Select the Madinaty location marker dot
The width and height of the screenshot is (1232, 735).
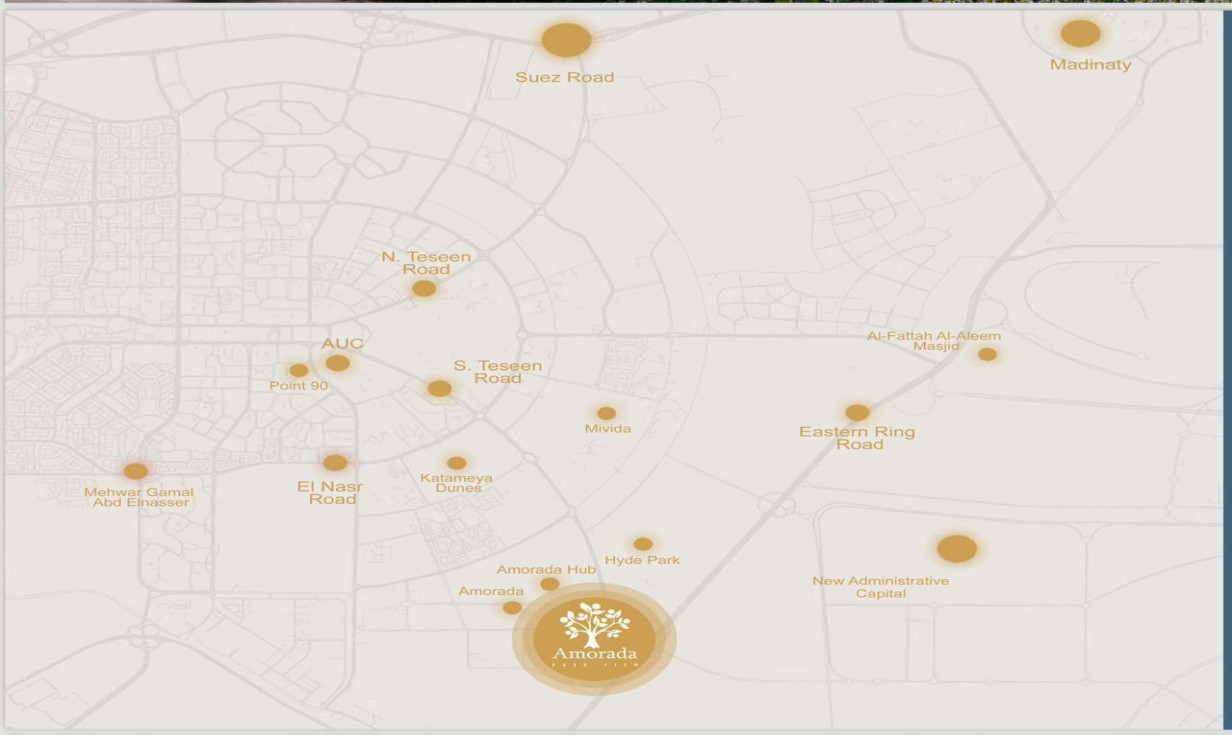tap(1080, 34)
